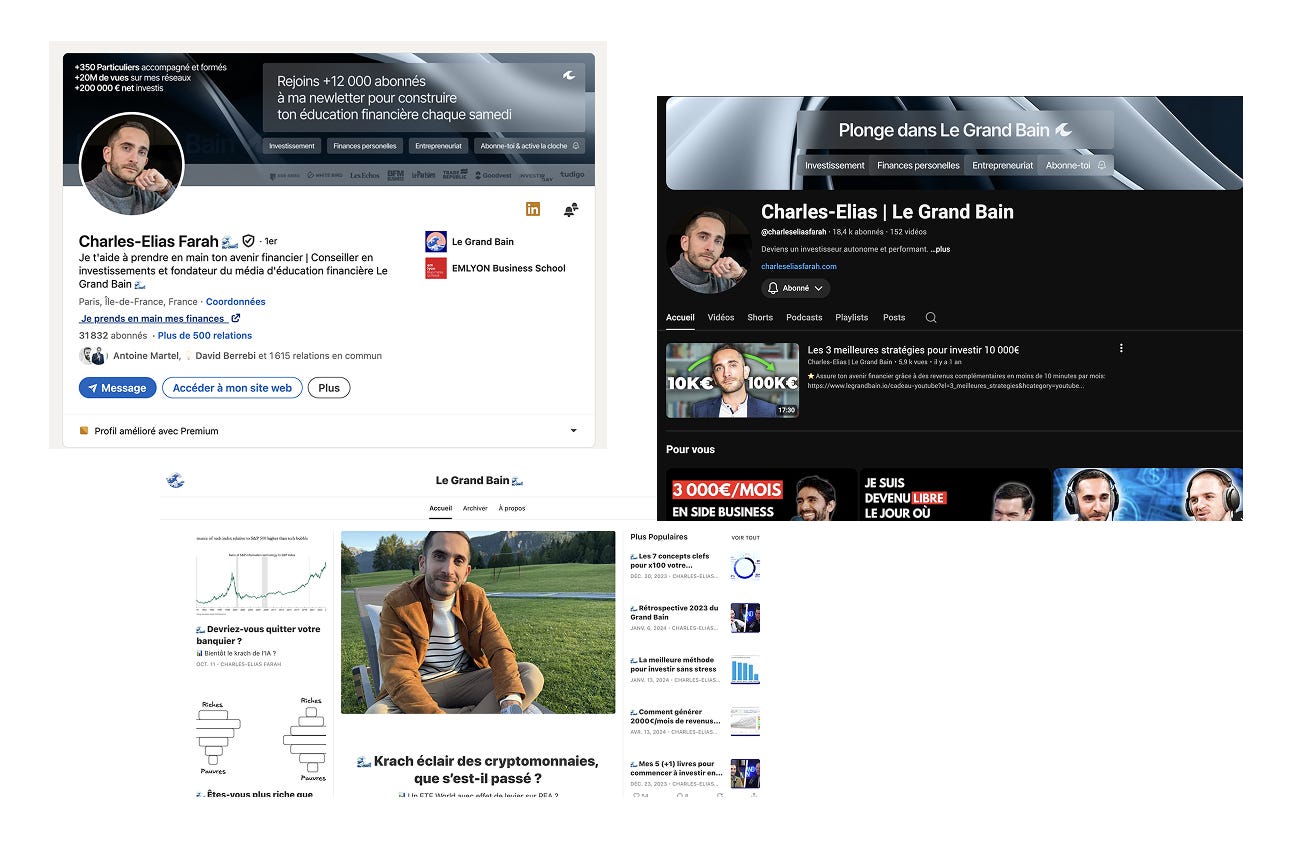Open 'Rétrospective 2023 du Grand Bain' post
The height and width of the screenshot is (867, 1313).
[x=674, y=612]
